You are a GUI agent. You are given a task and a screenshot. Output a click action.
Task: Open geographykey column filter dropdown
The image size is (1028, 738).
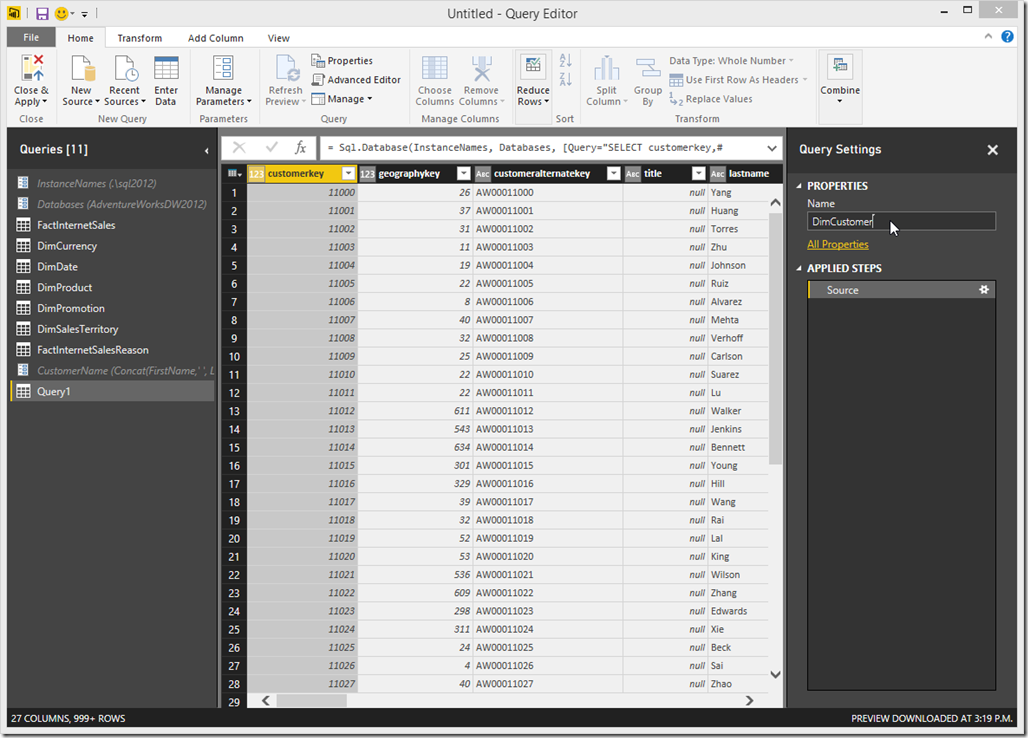click(464, 174)
